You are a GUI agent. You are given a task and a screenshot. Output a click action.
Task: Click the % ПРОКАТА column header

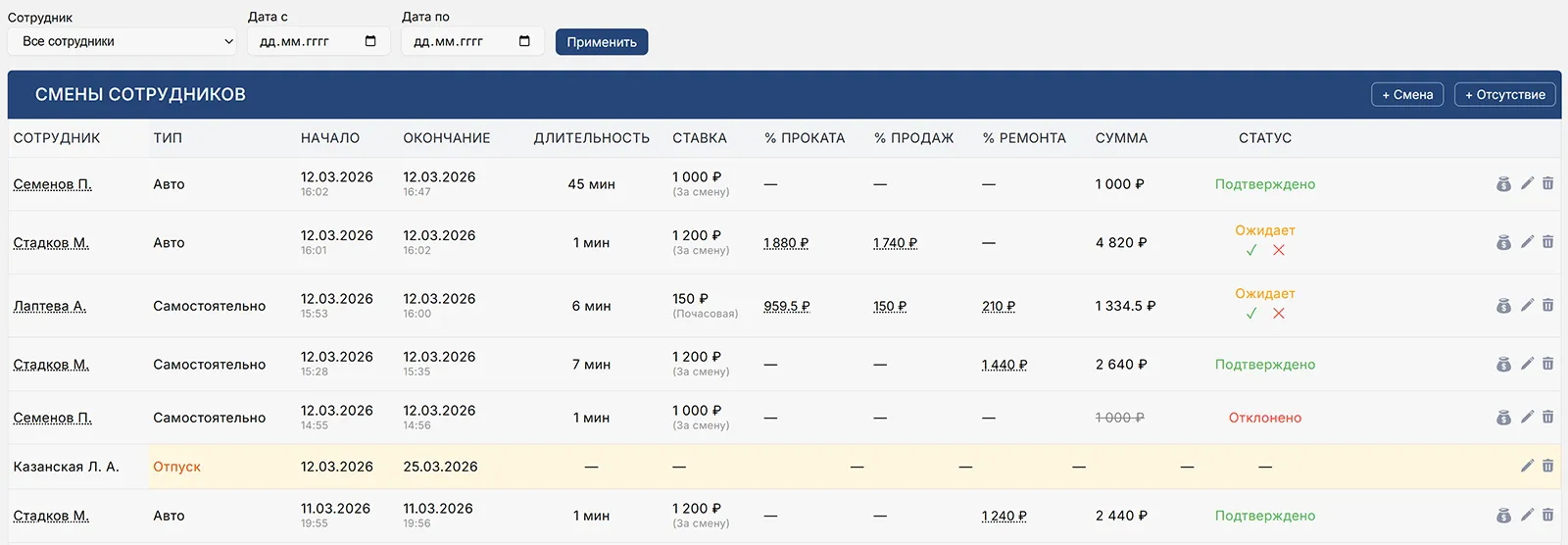coord(805,138)
